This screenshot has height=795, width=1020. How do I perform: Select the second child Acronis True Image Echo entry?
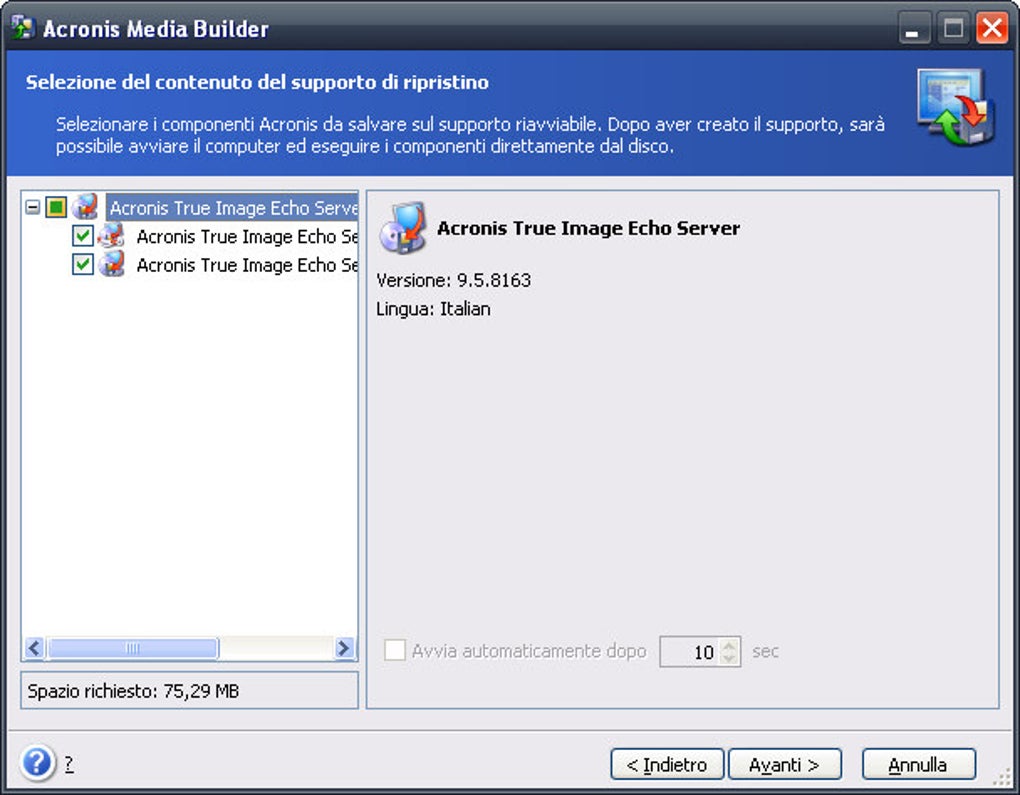click(247, 265)
